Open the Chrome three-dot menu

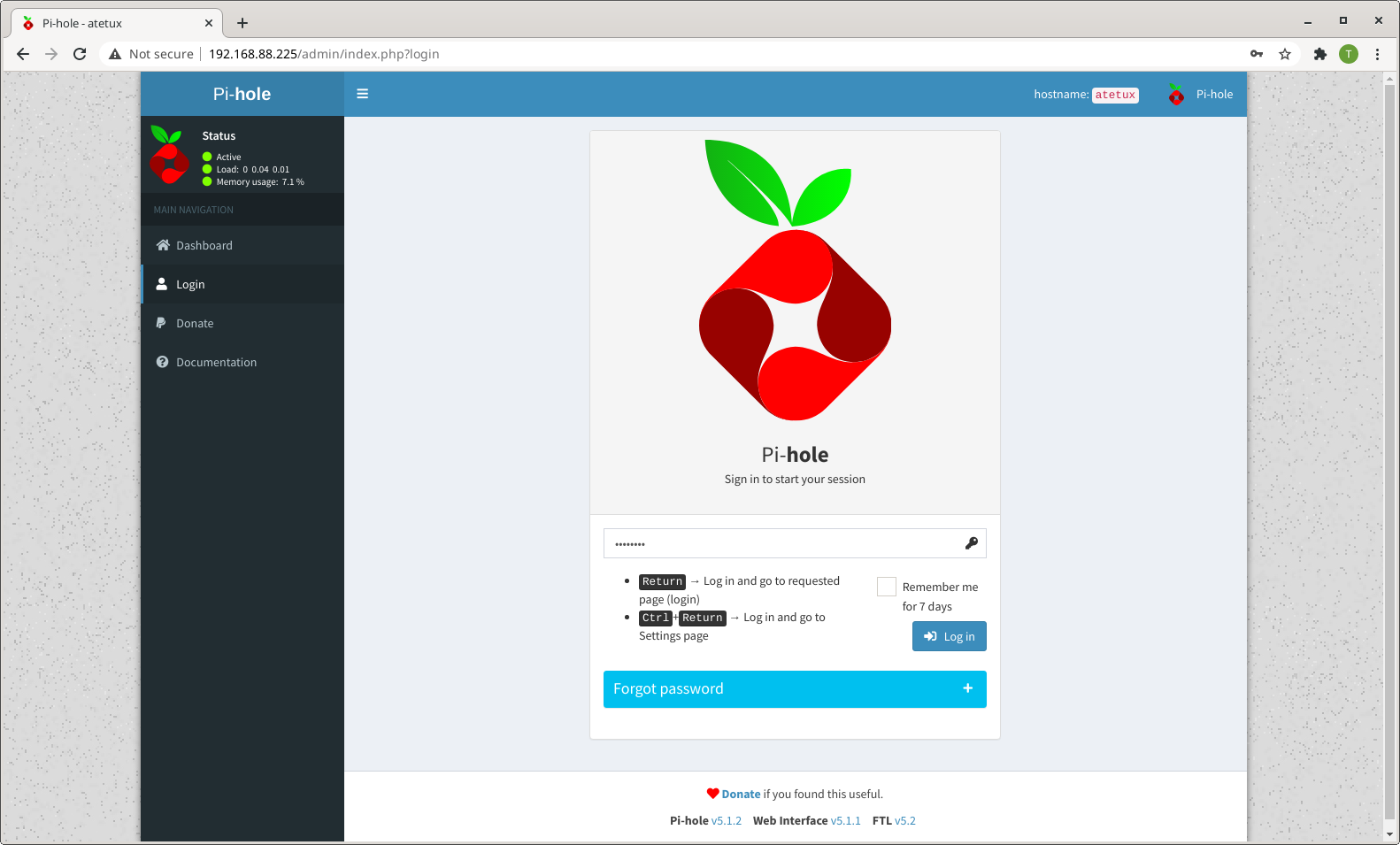1377,54
